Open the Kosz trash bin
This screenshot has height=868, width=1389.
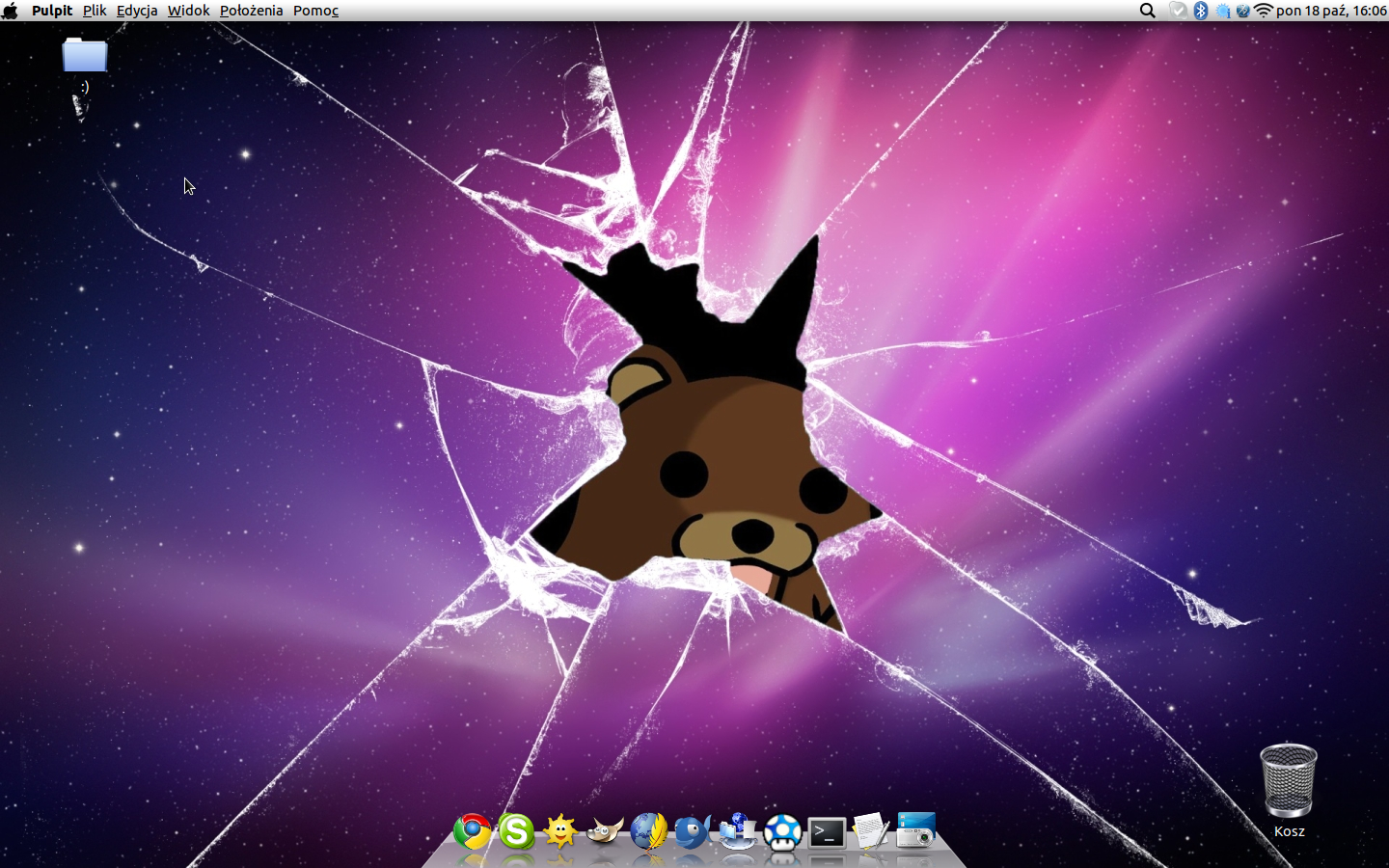coord(1289,780)
